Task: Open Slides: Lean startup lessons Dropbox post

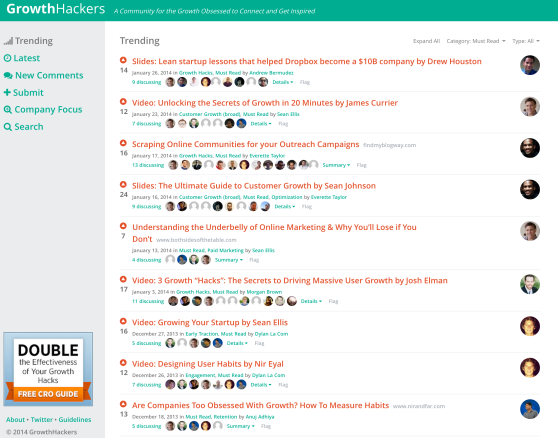Action: (x=307, y=62)
